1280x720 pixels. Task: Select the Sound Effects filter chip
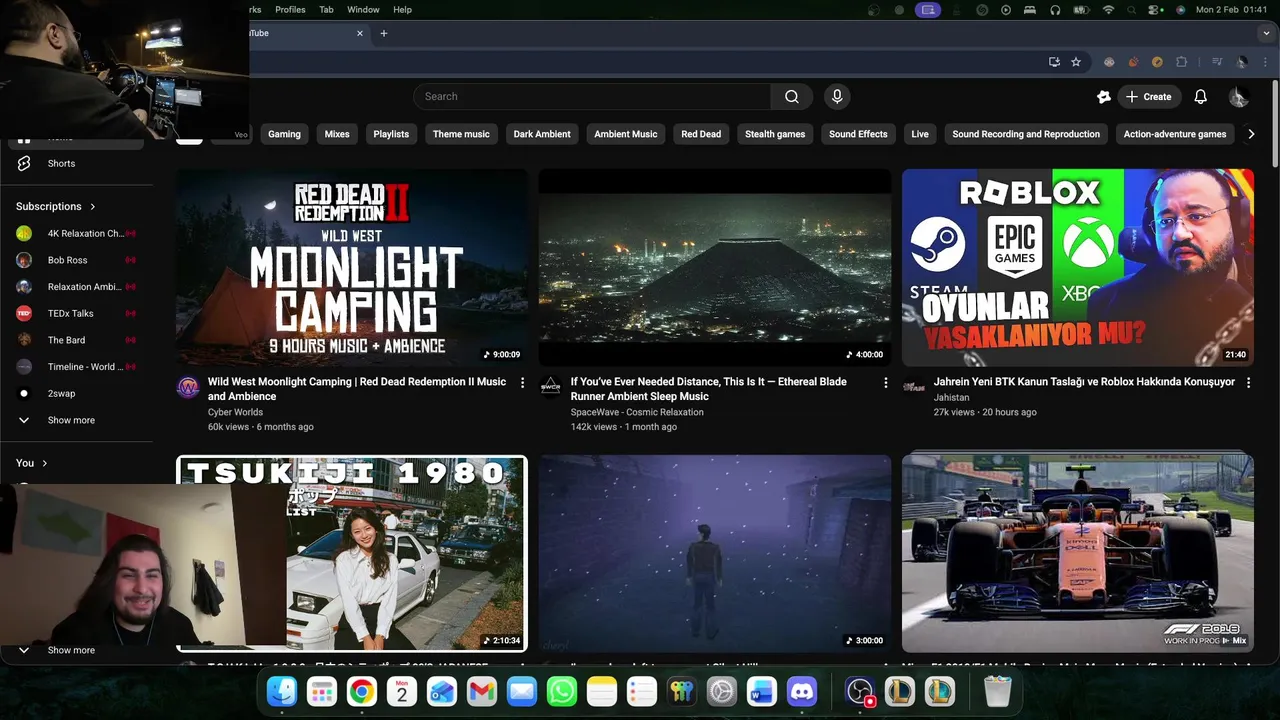858,134
